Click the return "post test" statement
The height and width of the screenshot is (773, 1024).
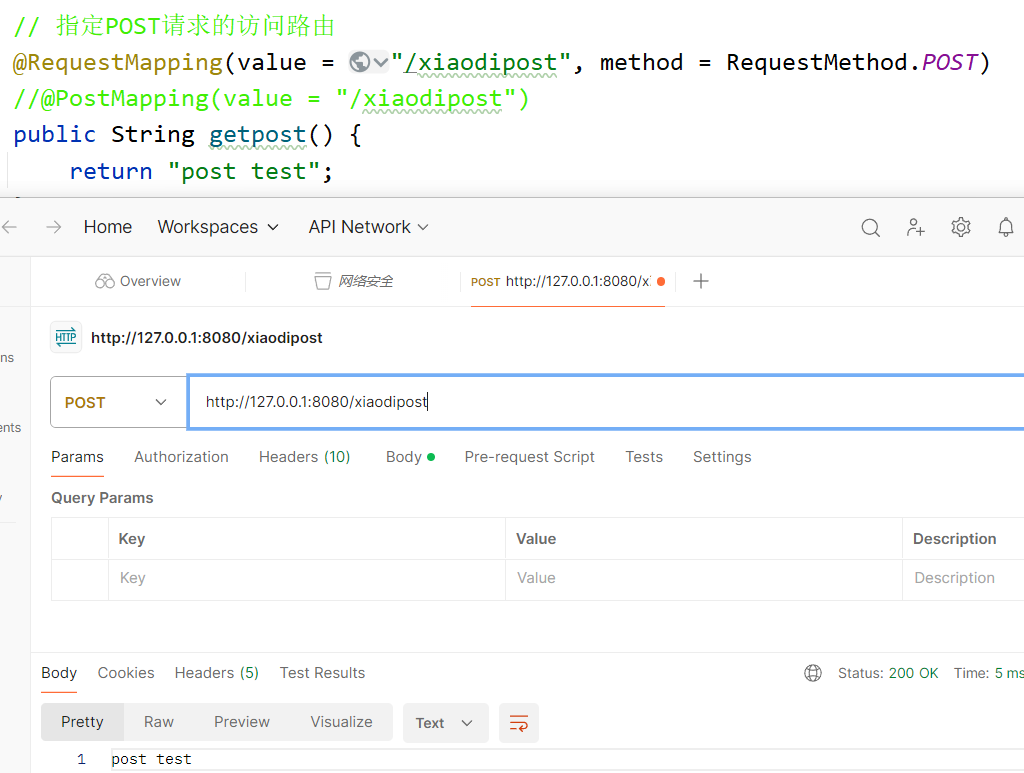tap(201, 172)
